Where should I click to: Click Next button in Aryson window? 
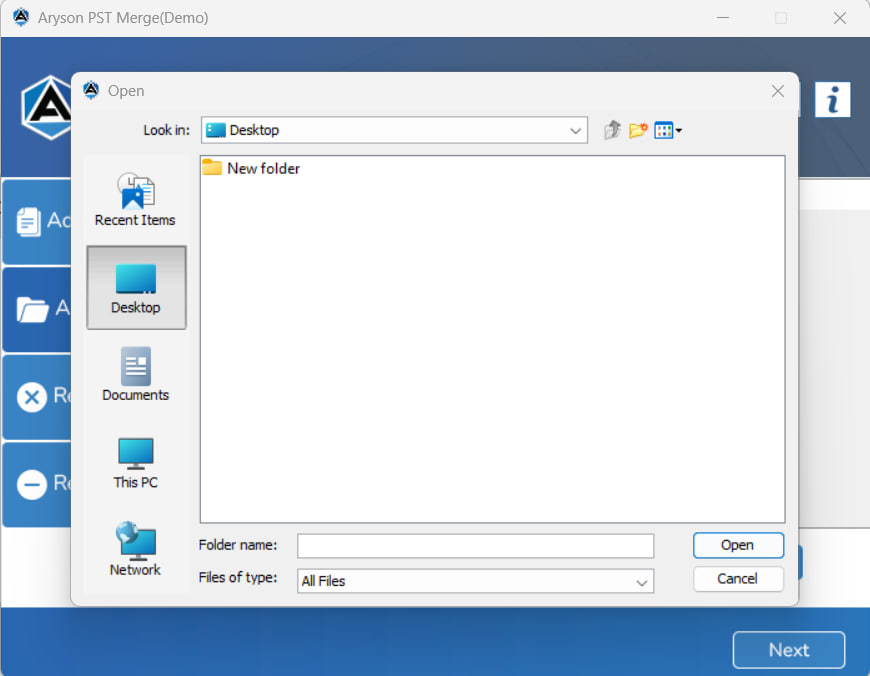788,650
